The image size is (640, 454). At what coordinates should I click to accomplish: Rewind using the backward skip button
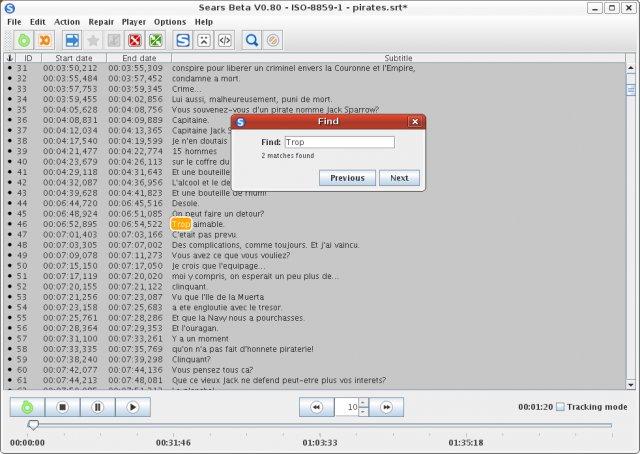point(316,407)
